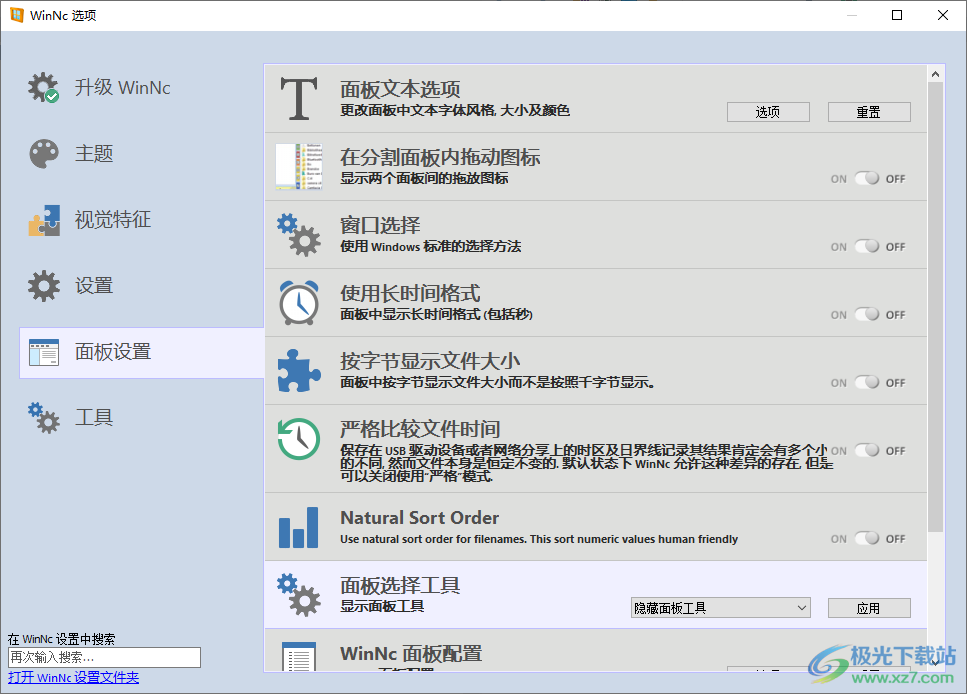967x694 pixels.
Task: Click the 重置 button for panel text
Action: 869,112
